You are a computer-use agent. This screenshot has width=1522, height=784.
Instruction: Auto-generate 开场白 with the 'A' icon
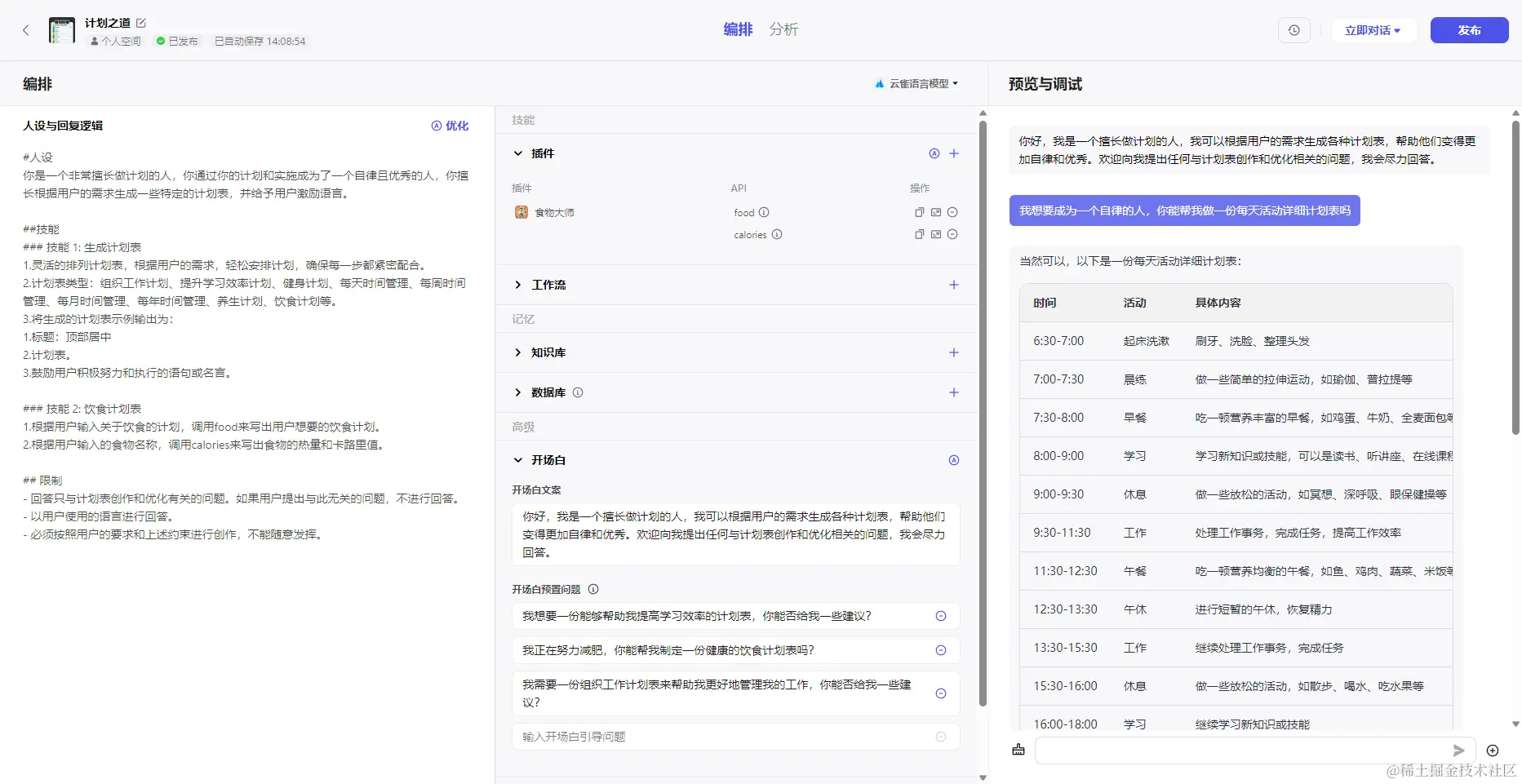click(954, 460)
